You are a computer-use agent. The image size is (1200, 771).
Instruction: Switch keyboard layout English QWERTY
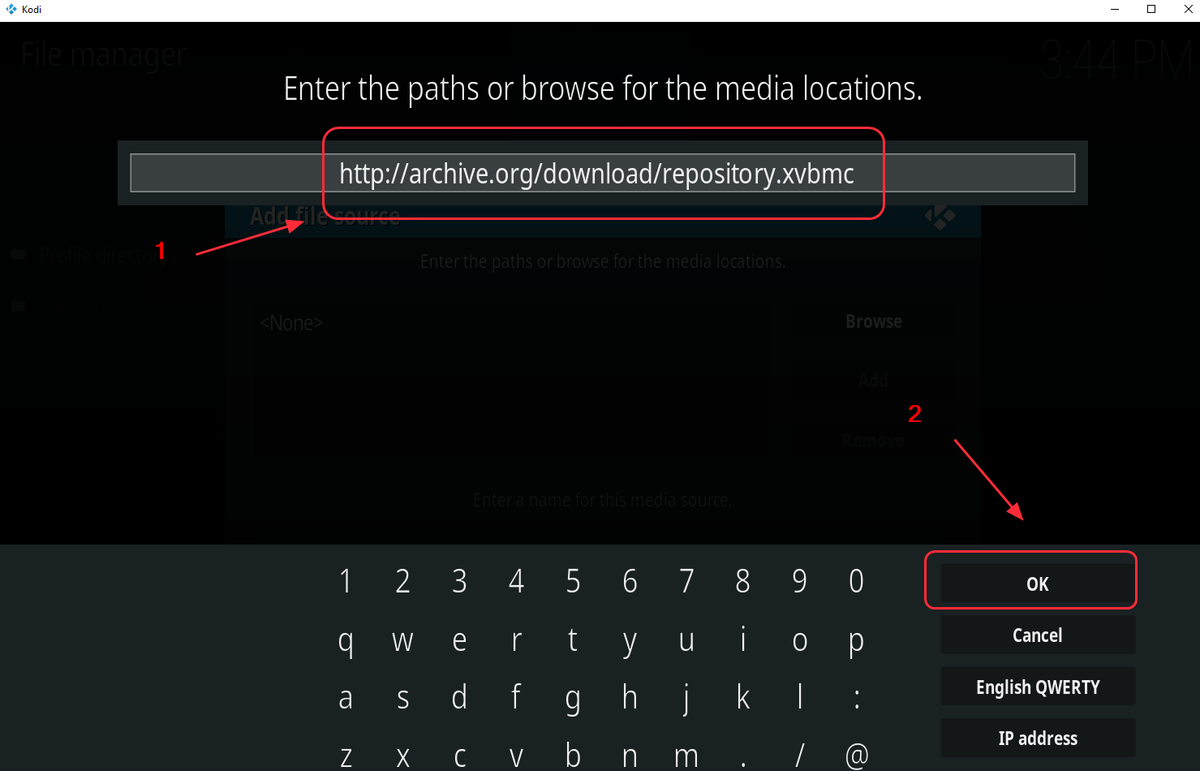point(1038,687)
